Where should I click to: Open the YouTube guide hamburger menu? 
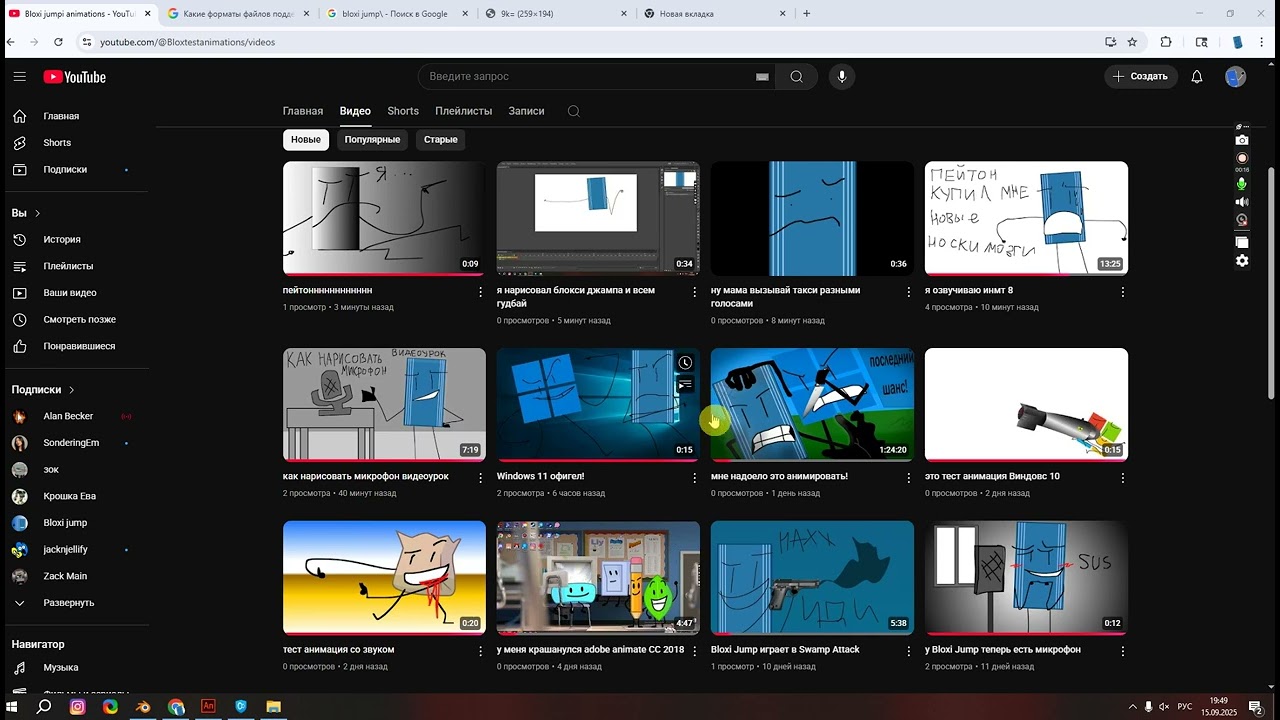coord(19,77)
